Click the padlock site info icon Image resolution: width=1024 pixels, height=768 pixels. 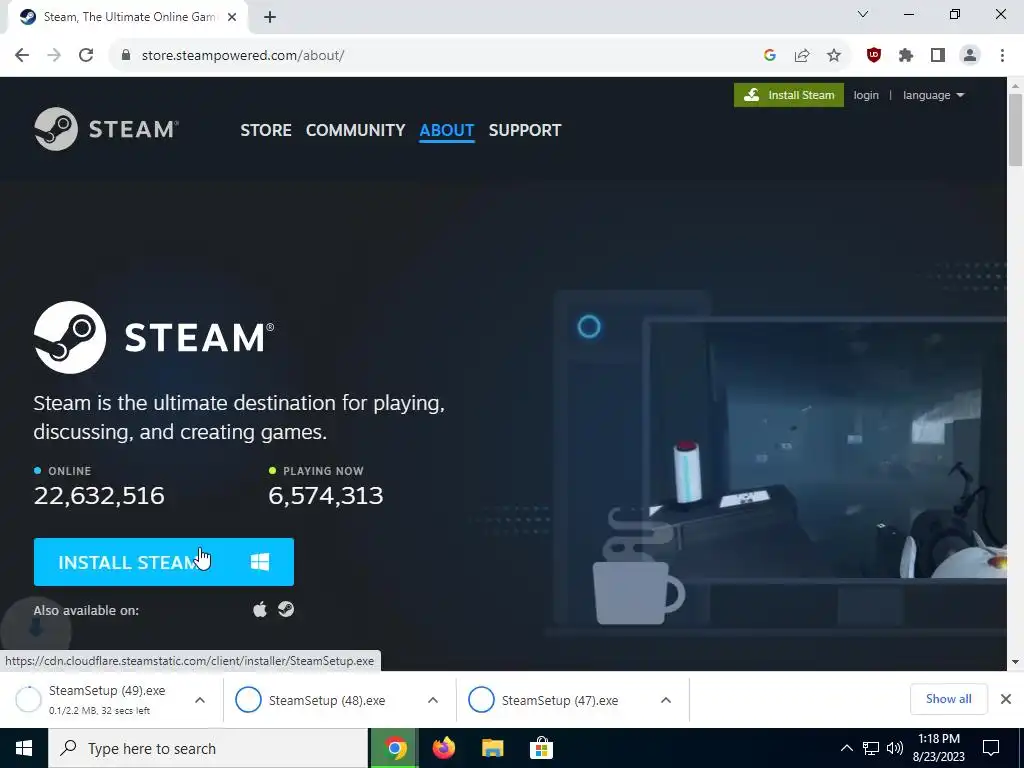[x=126, y=56]
